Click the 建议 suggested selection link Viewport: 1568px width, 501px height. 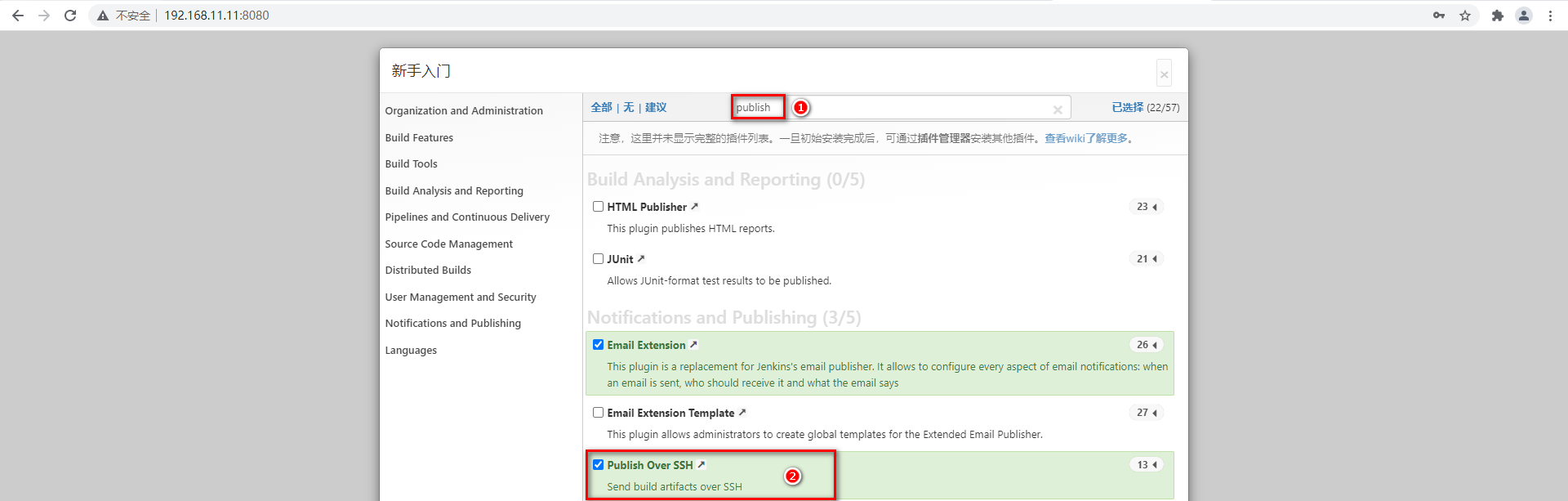coord(656,108)
